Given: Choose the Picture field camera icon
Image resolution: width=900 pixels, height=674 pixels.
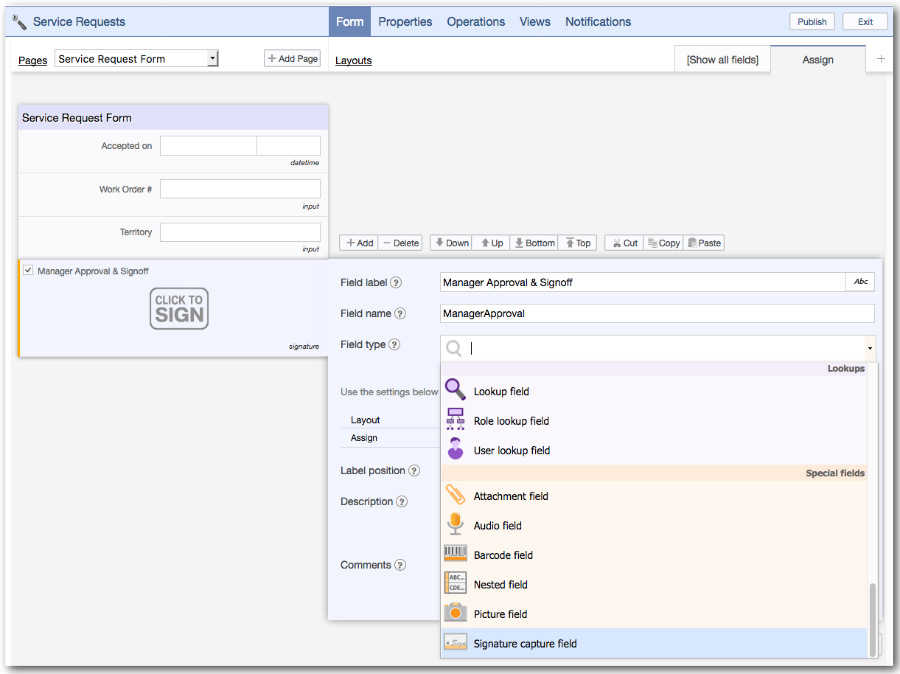Looking at the screenshot, I should coord(455,613).
